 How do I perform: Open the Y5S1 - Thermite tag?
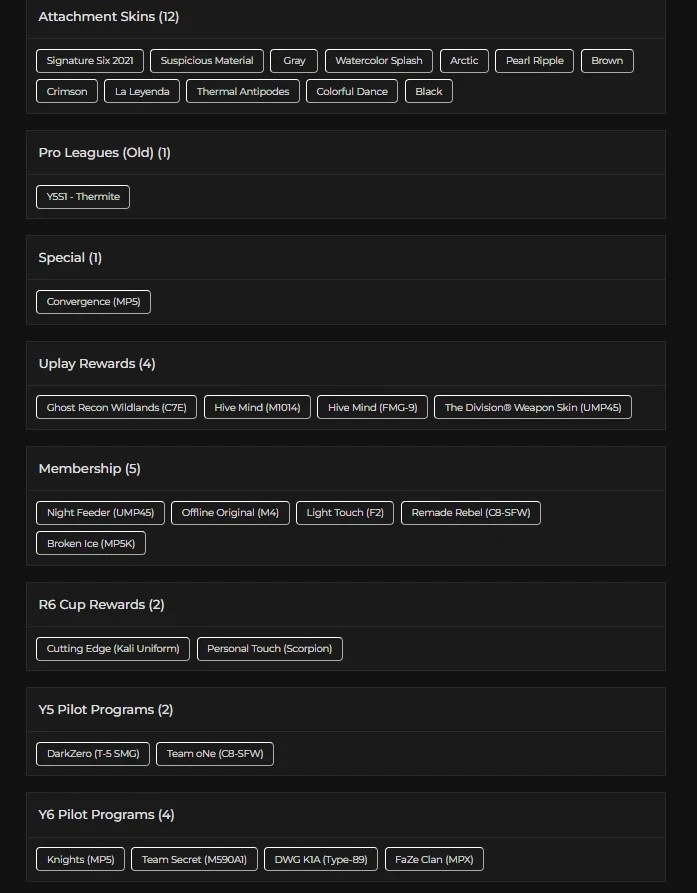pos(83,197)
